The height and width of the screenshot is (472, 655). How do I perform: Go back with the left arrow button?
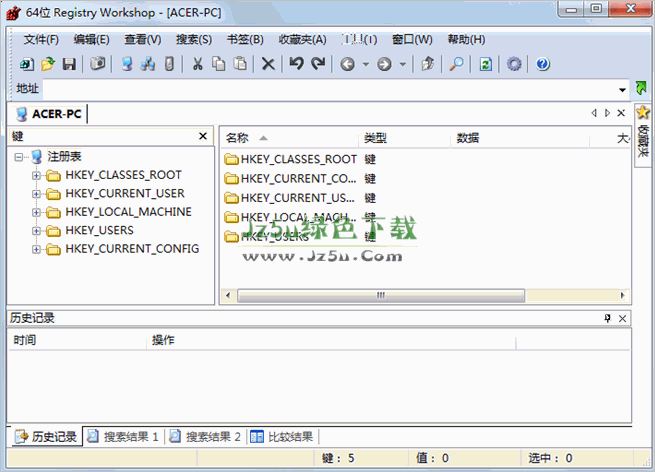point(348,64)
